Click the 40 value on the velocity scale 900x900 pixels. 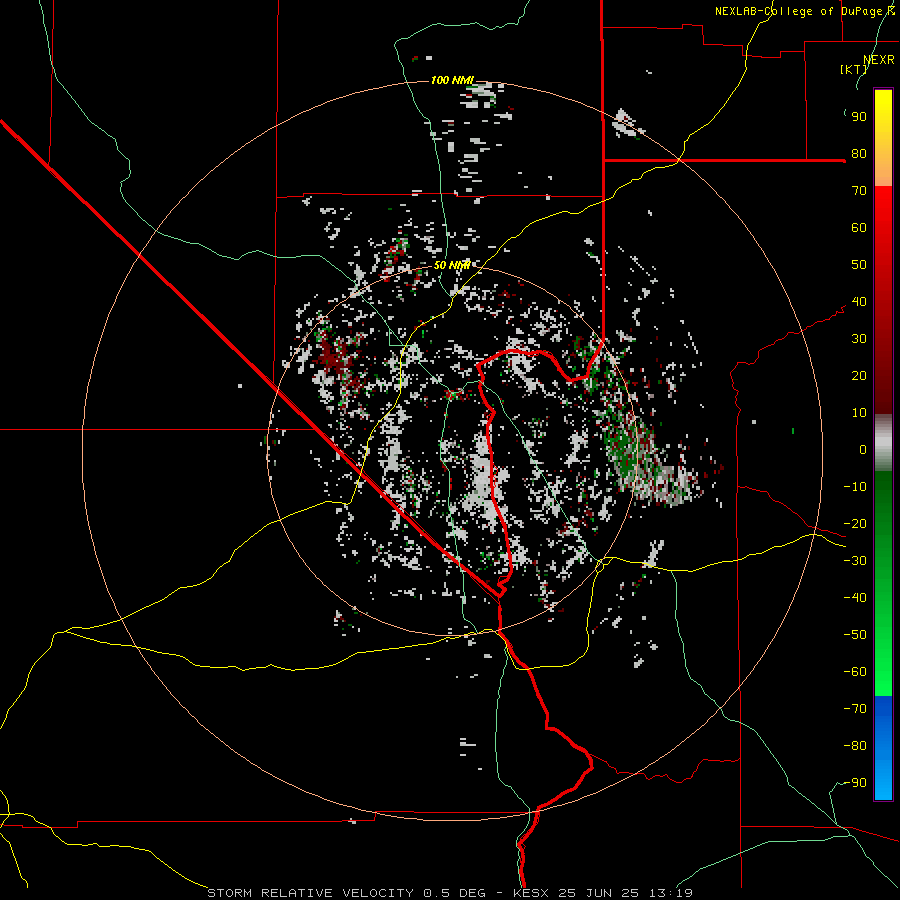pos(859,302)
